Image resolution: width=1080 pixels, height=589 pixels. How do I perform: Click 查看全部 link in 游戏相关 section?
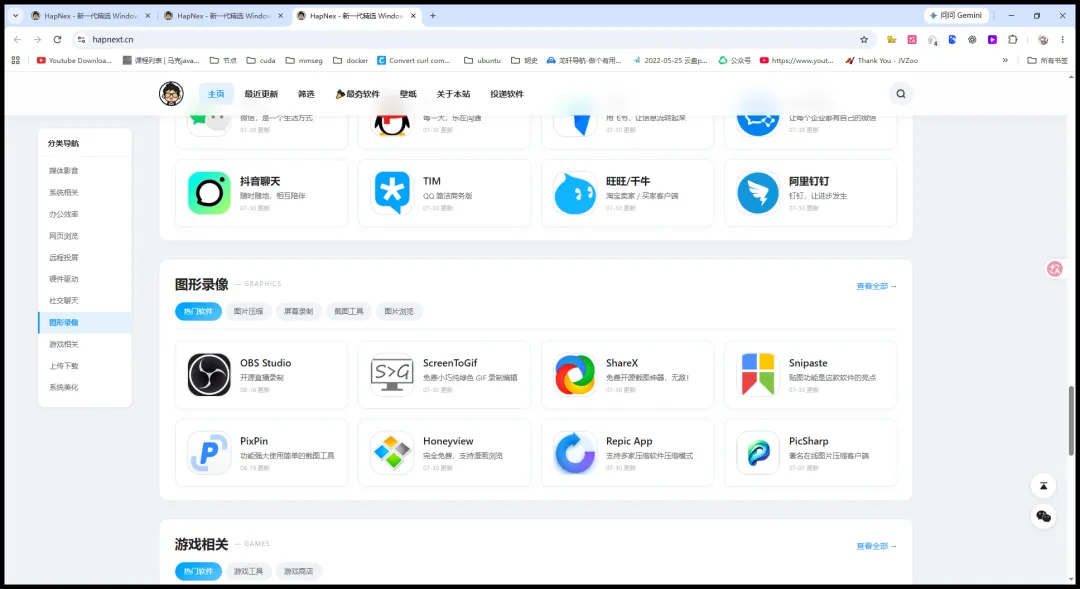(x=876, y=546)
